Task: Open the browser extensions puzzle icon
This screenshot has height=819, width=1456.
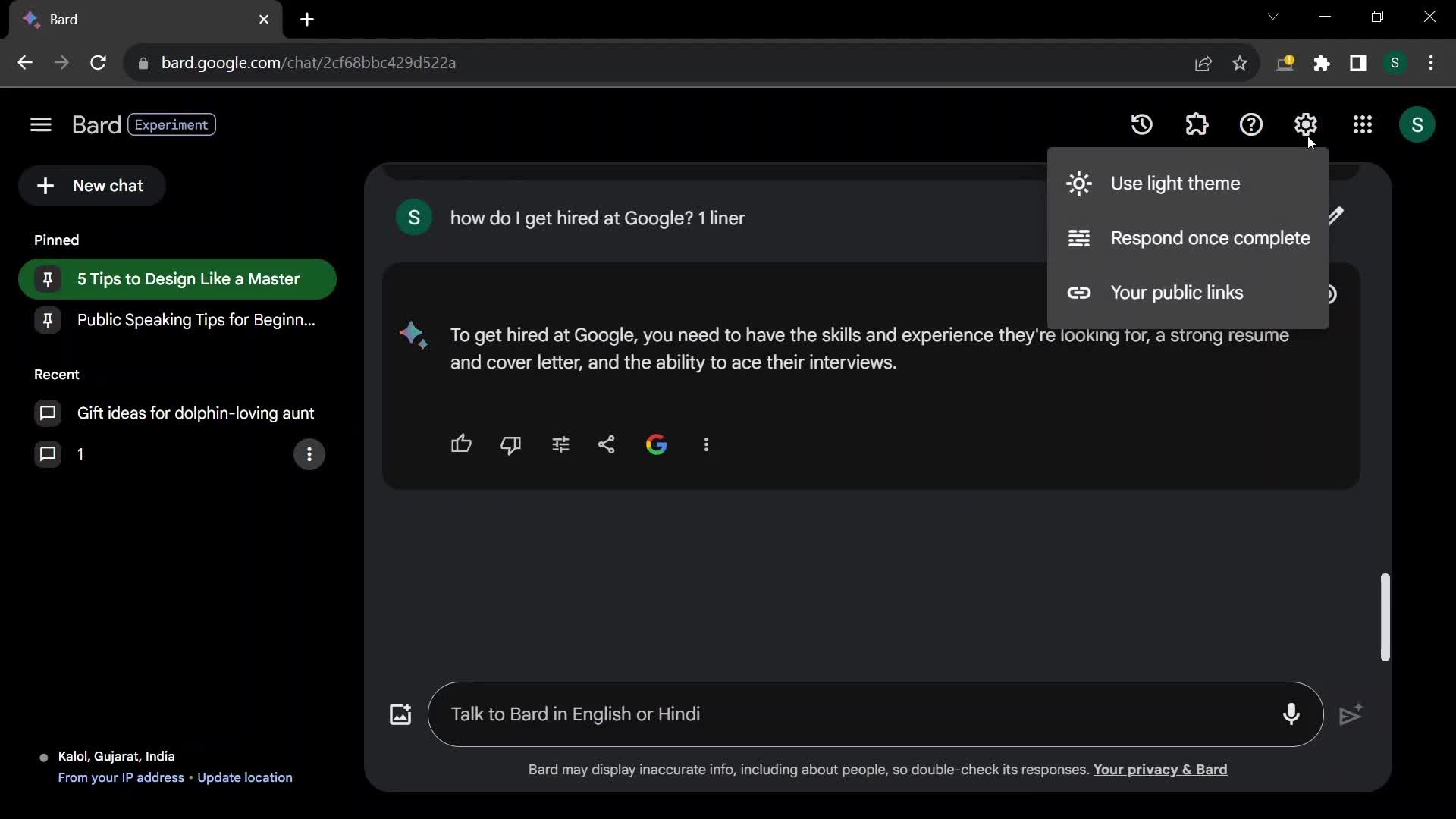Action: point(1322,63)
